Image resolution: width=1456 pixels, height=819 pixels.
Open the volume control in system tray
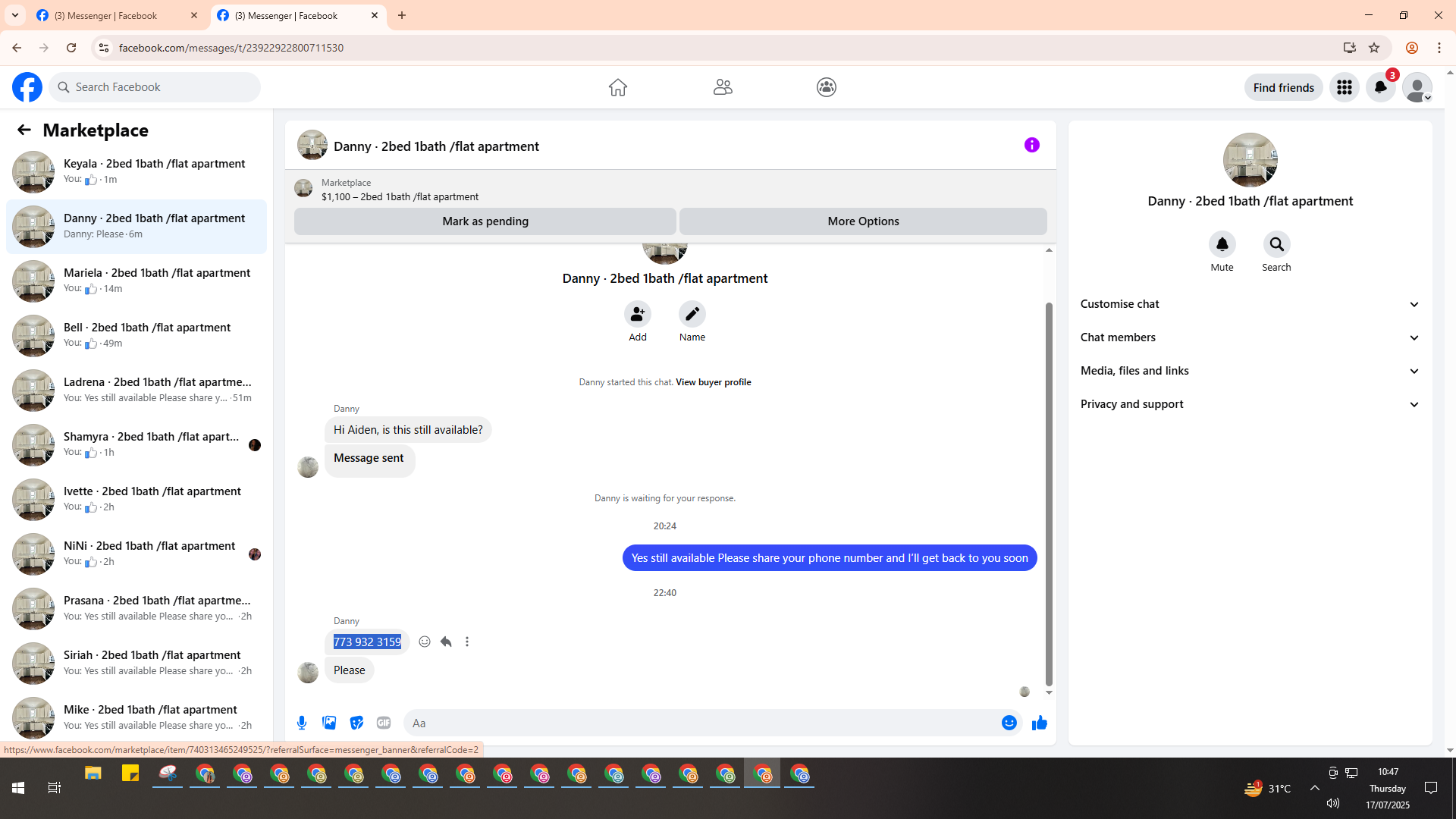[1333, 803]
